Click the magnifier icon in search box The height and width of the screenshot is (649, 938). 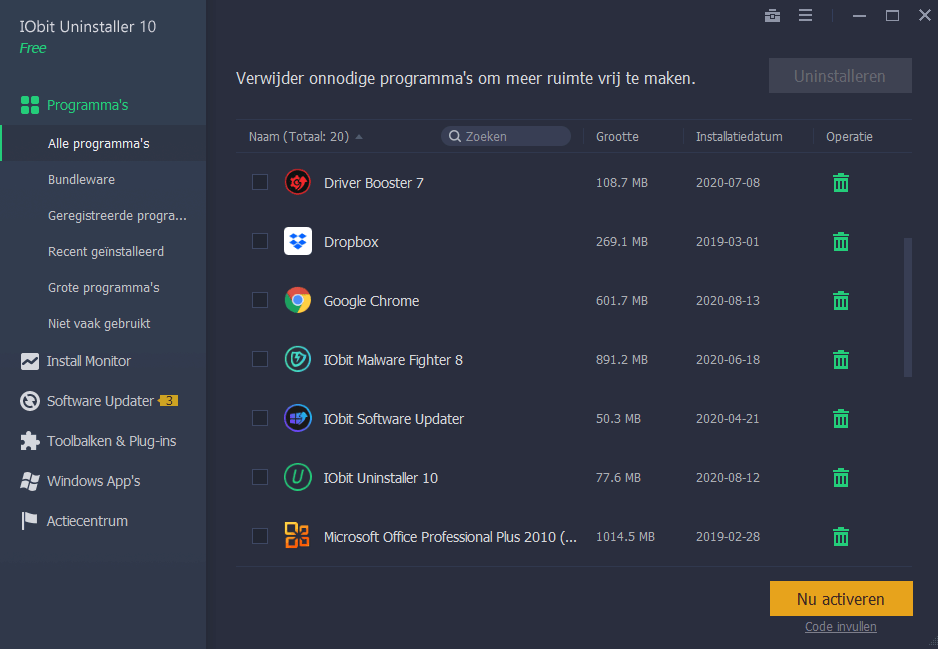[455, 136]
